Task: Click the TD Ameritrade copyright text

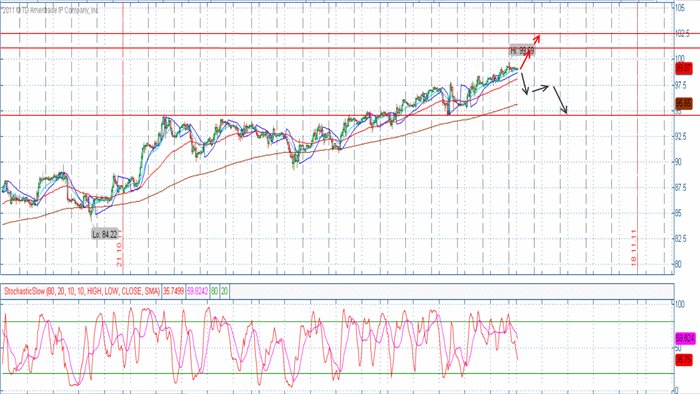Action: click(50, 10)
